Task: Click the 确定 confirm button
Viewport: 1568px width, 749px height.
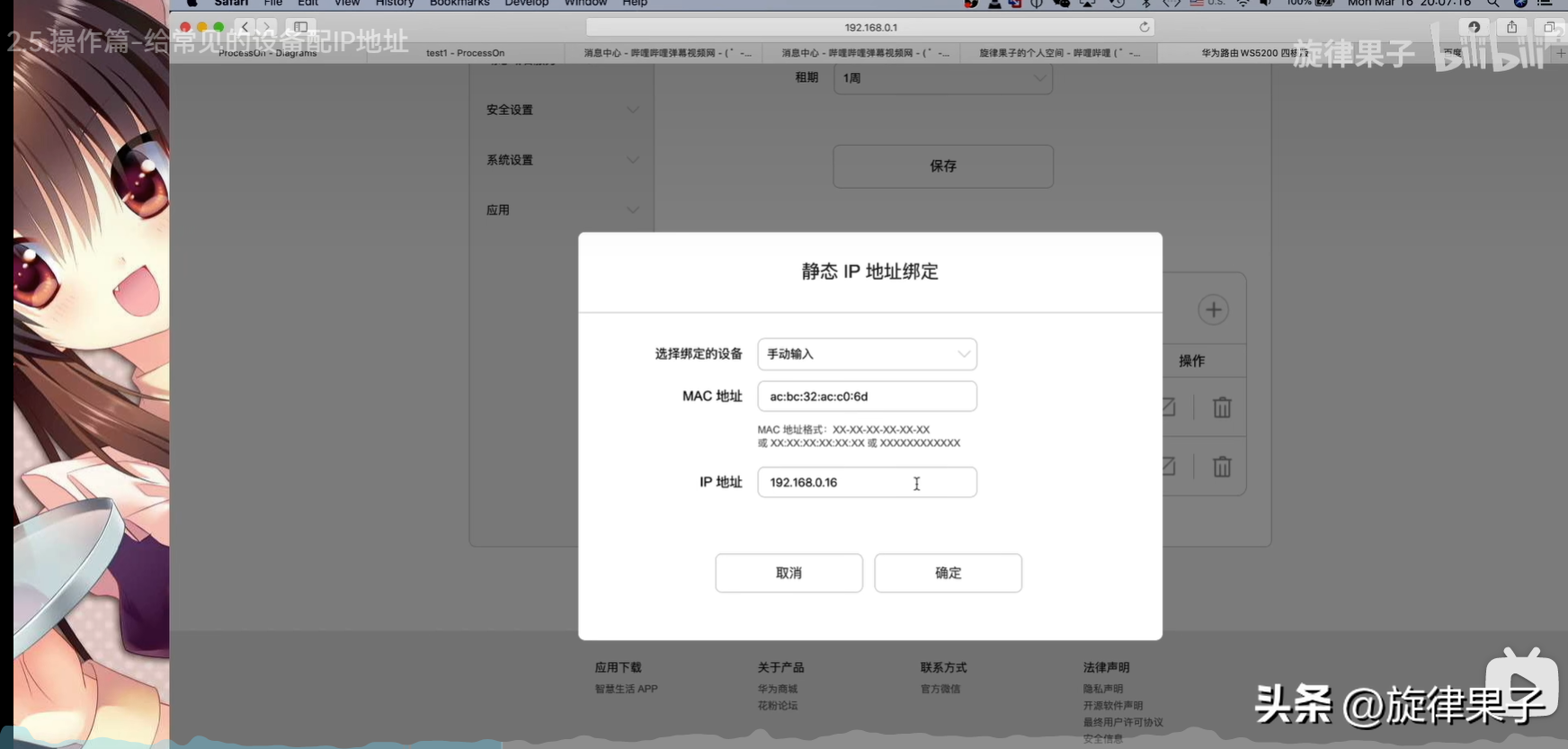Action: (x=948, y=573)
